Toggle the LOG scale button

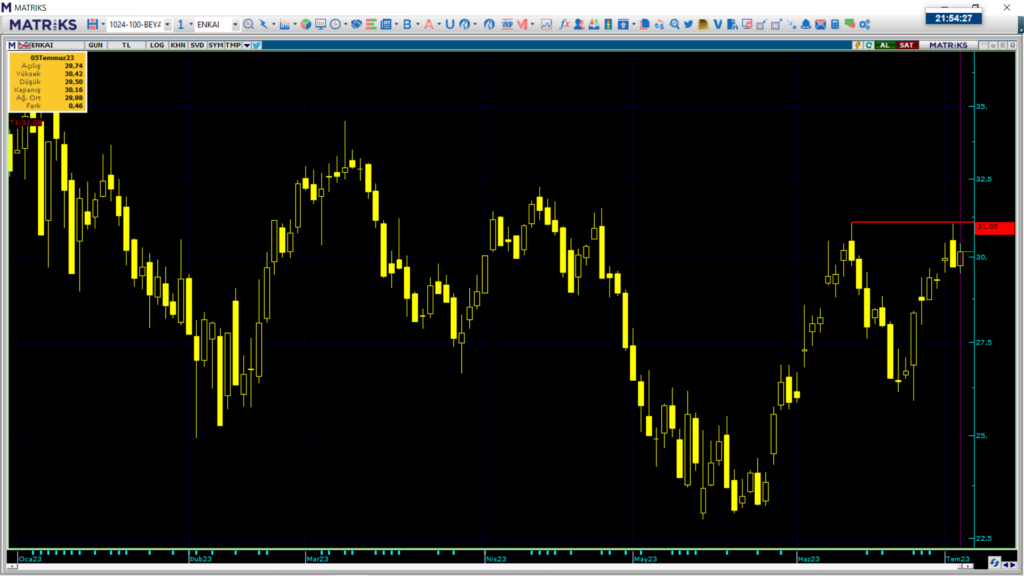[156, 45]
